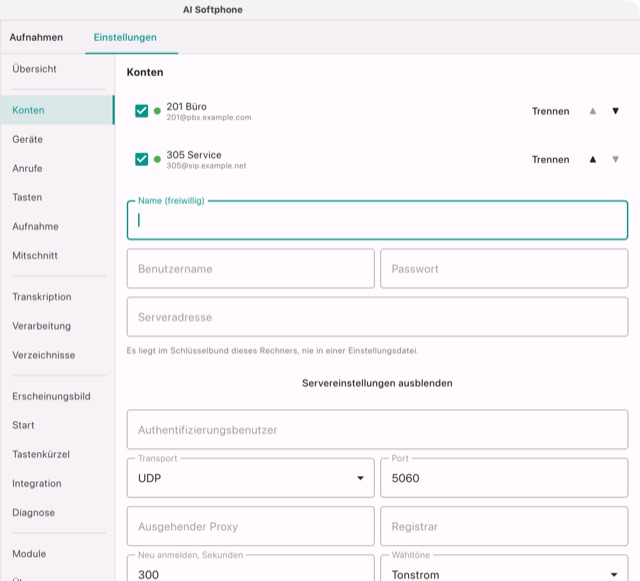Click the AI Softphone window title
Image resolution: width=640 pixels, height=581 pixels.
[213, 10]
